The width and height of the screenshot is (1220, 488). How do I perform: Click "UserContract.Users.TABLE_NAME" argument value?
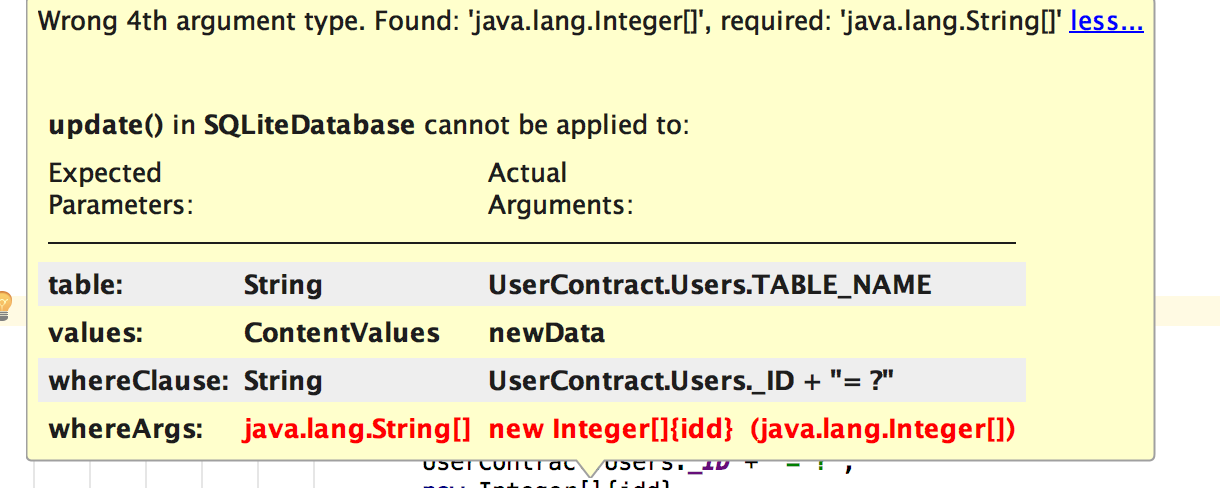click(709, 285)
